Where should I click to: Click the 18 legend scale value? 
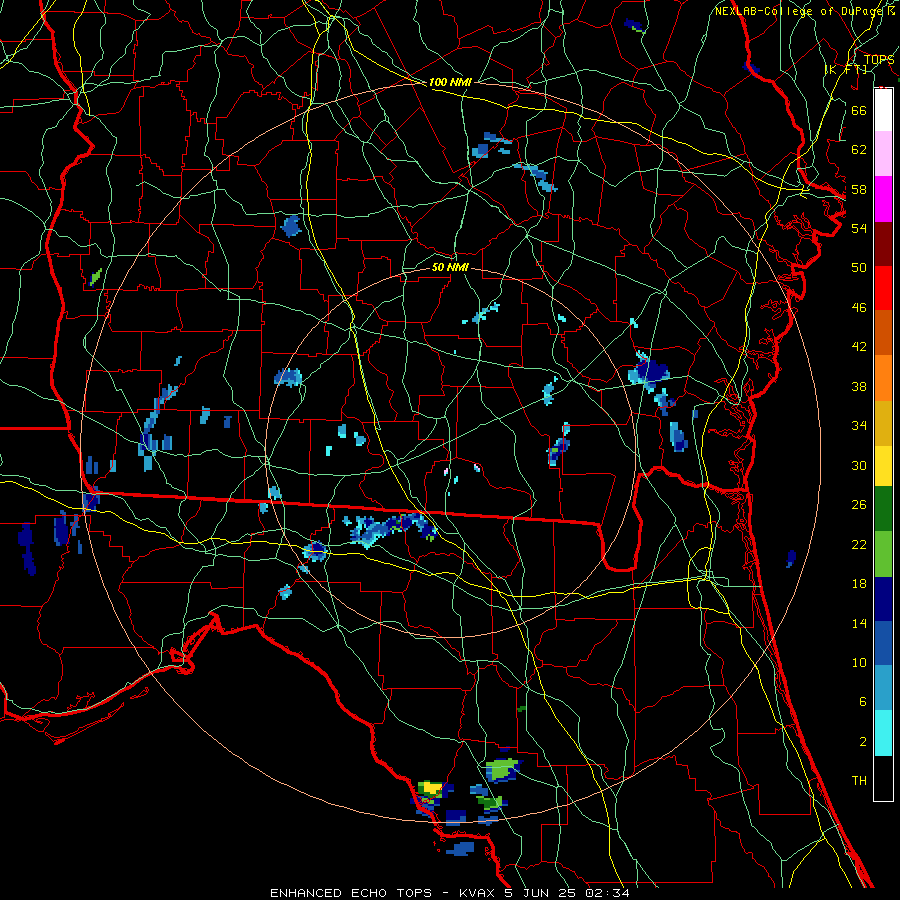(859, 584)
